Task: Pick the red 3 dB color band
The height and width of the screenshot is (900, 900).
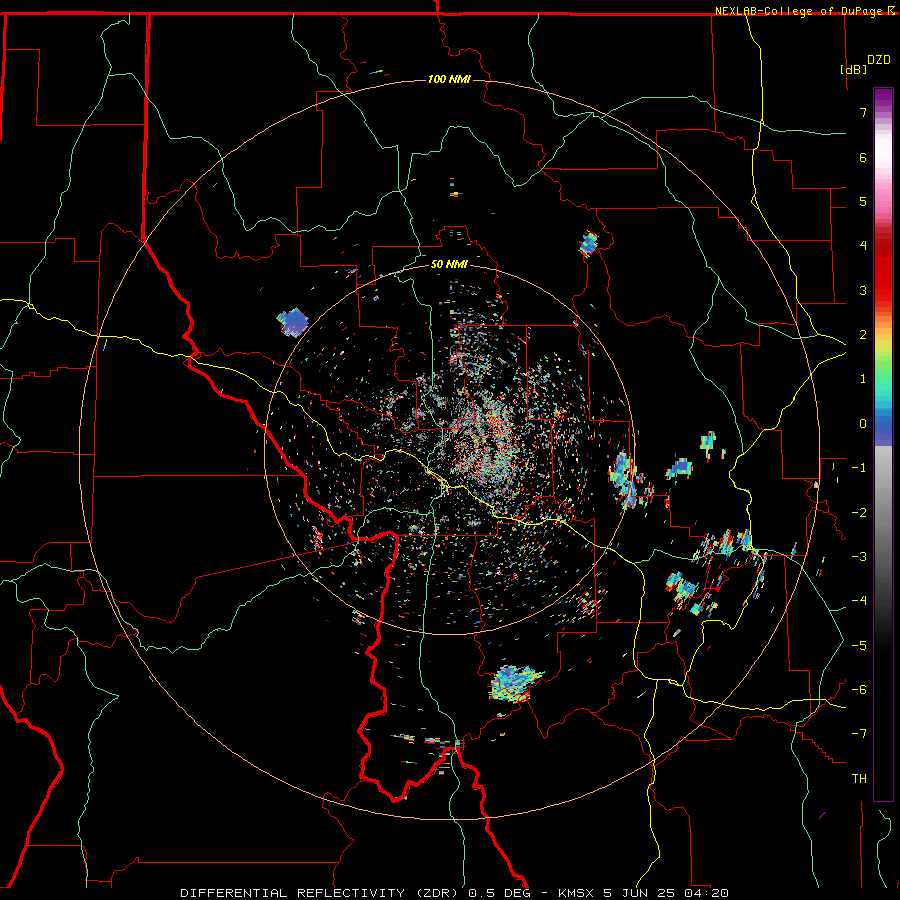Action: click(x=883, y=290)
